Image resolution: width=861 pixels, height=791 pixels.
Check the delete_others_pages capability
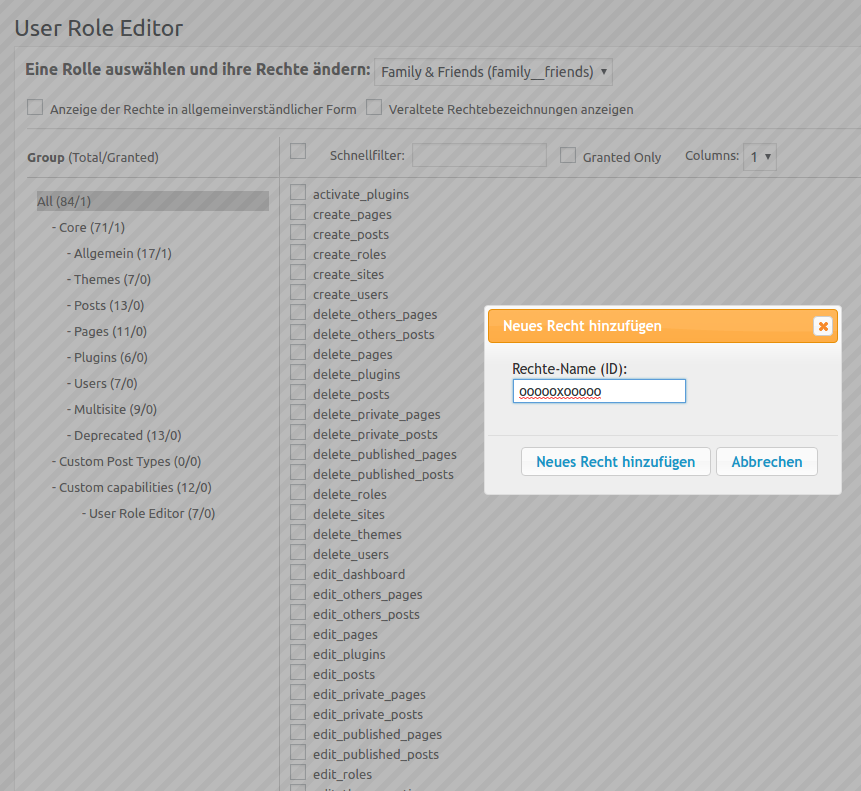click(x=298, y=312)
